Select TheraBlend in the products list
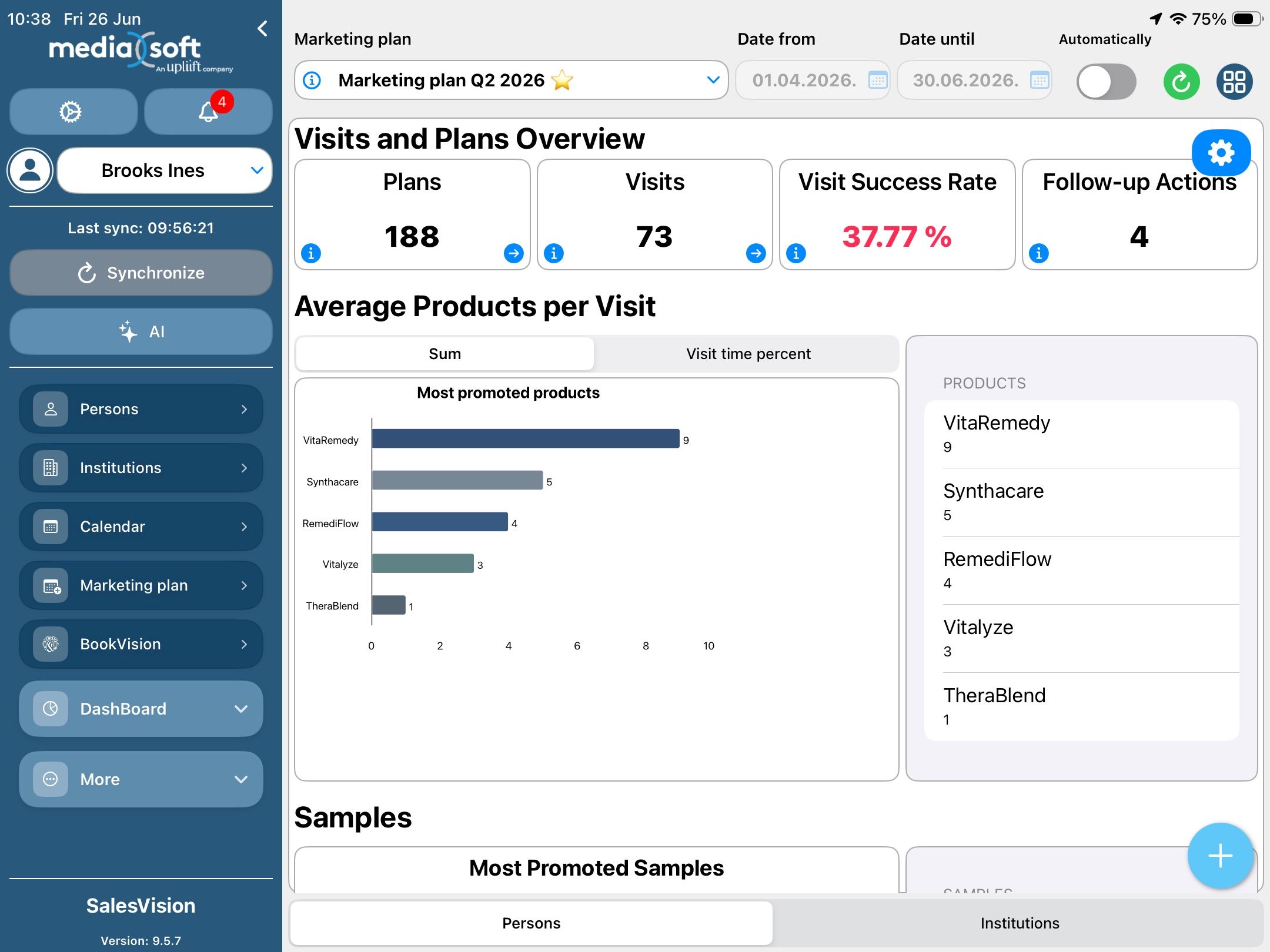This screenshot has width=1270, height=952. tap(1082, 707)
